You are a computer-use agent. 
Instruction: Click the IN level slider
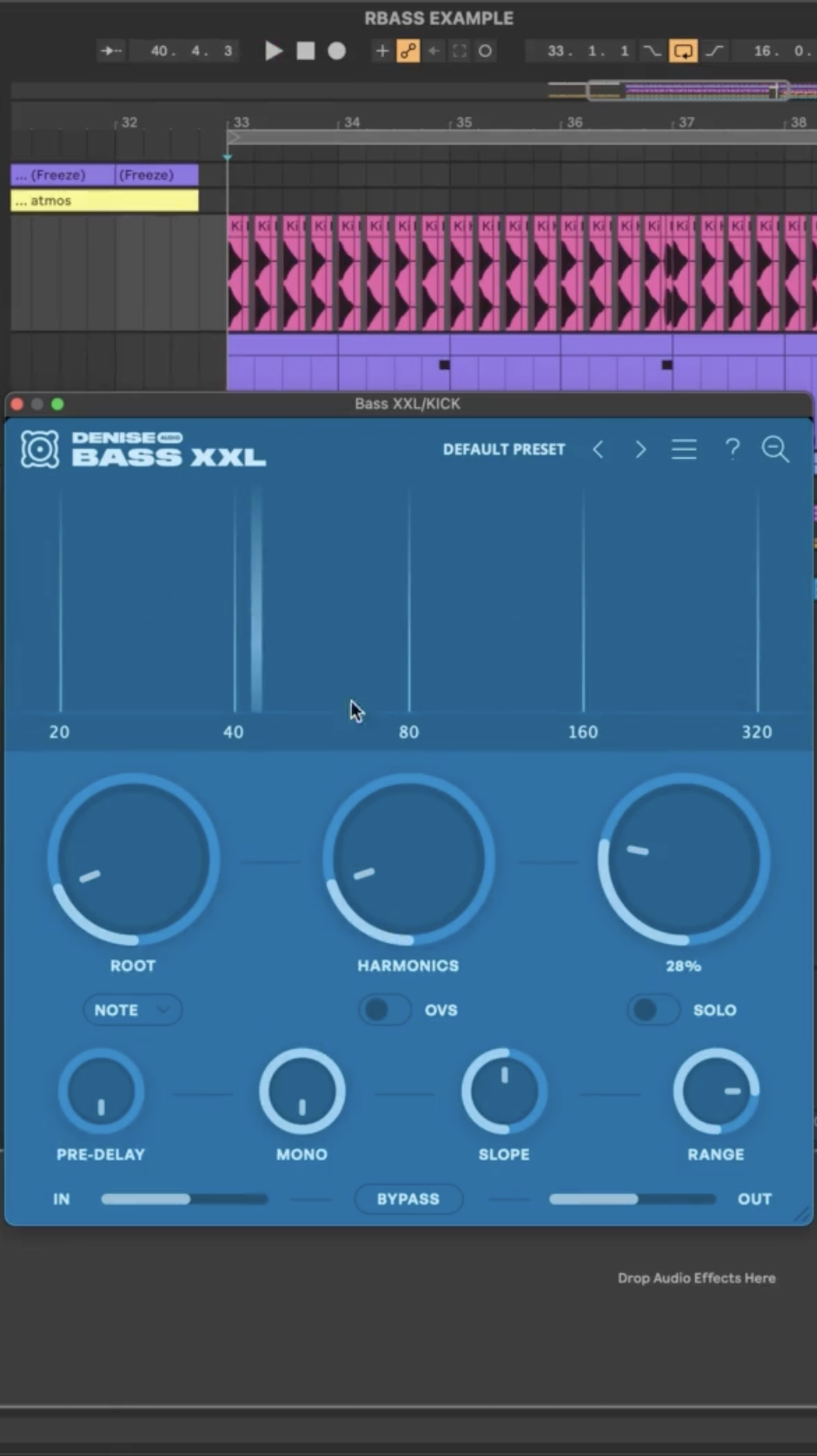184,1199
